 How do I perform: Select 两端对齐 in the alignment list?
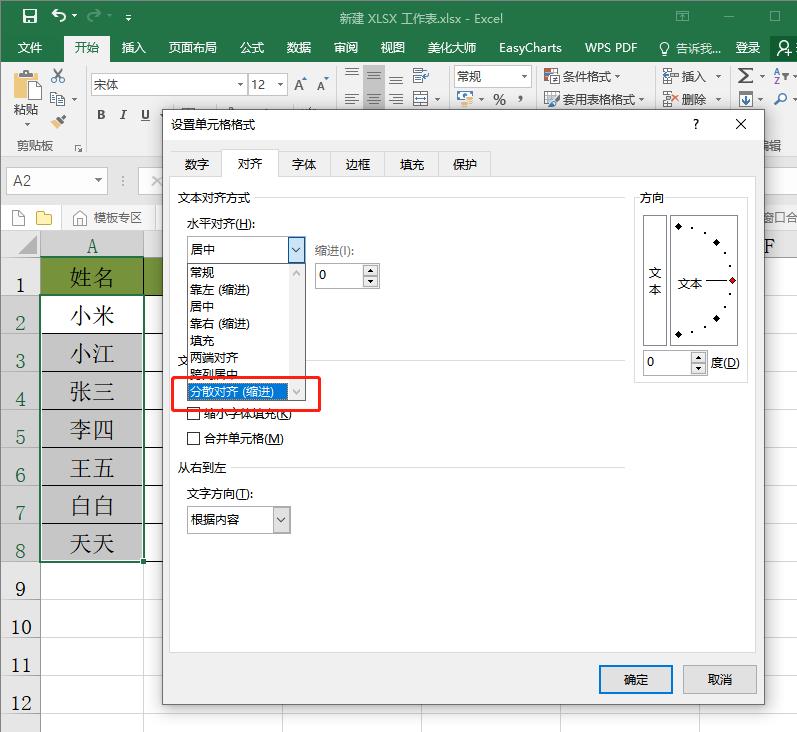click(238, 357)
